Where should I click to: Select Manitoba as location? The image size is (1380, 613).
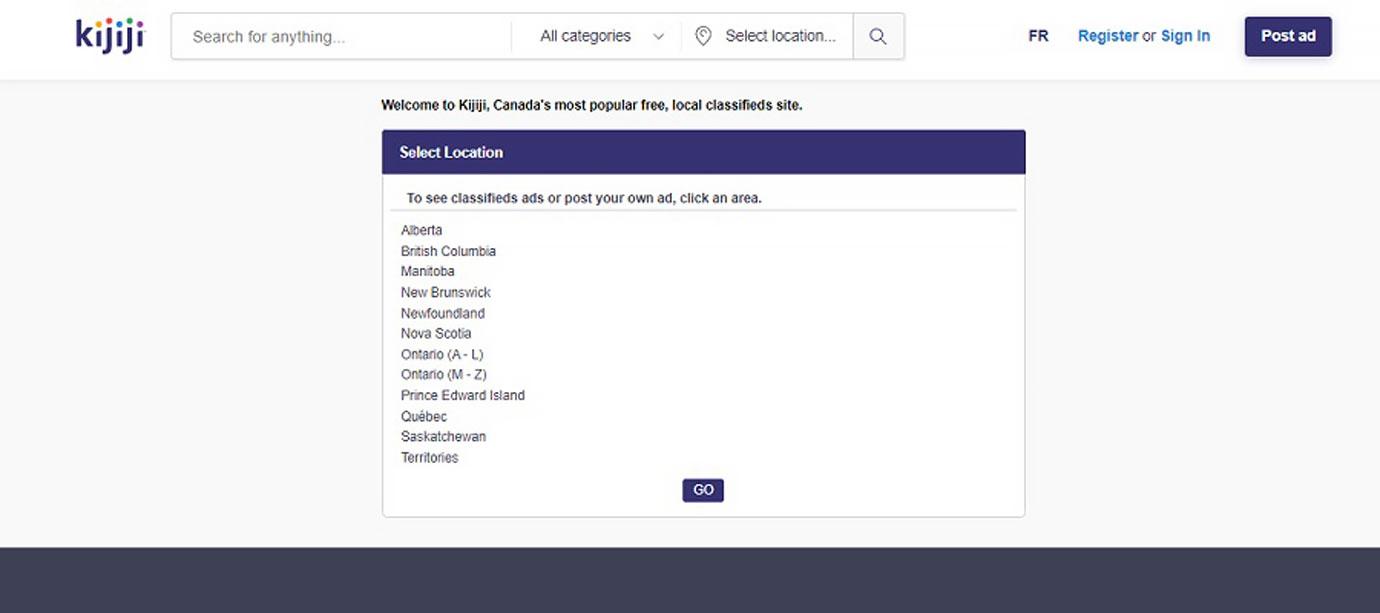(x=428, y=271)
